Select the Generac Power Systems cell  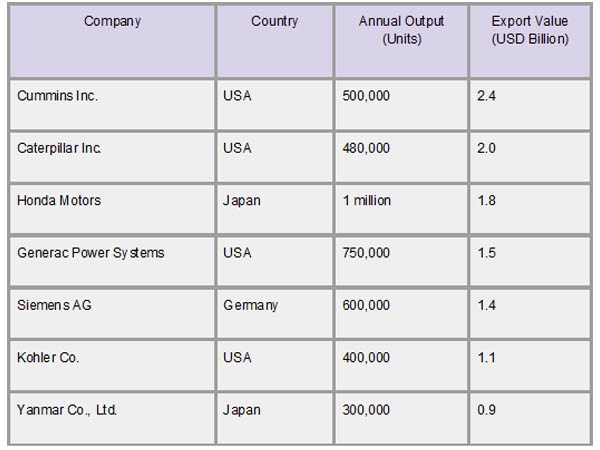pos(91,253)
